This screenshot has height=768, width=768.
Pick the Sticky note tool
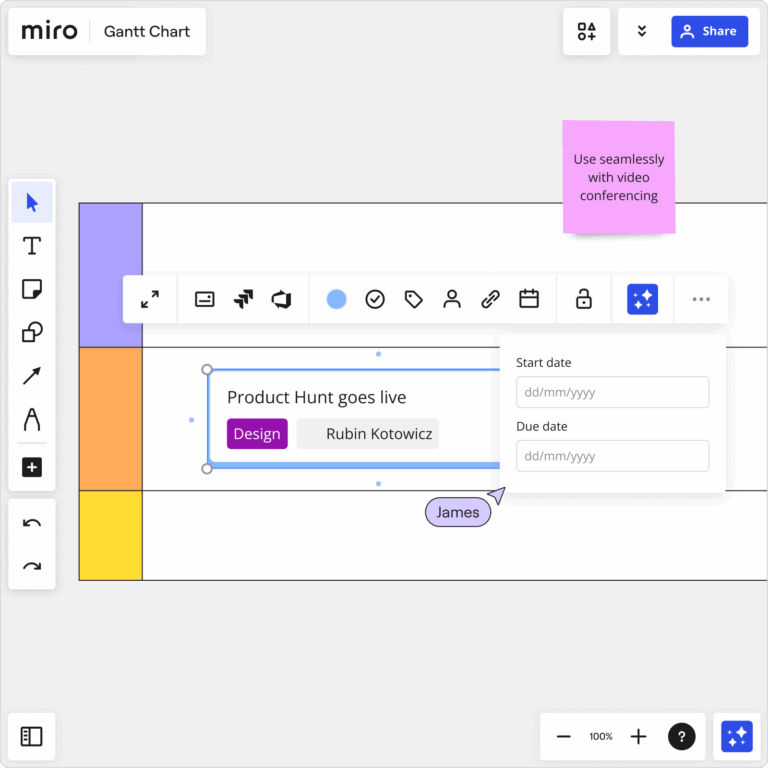pyautogui.click(x=32, y=288)
